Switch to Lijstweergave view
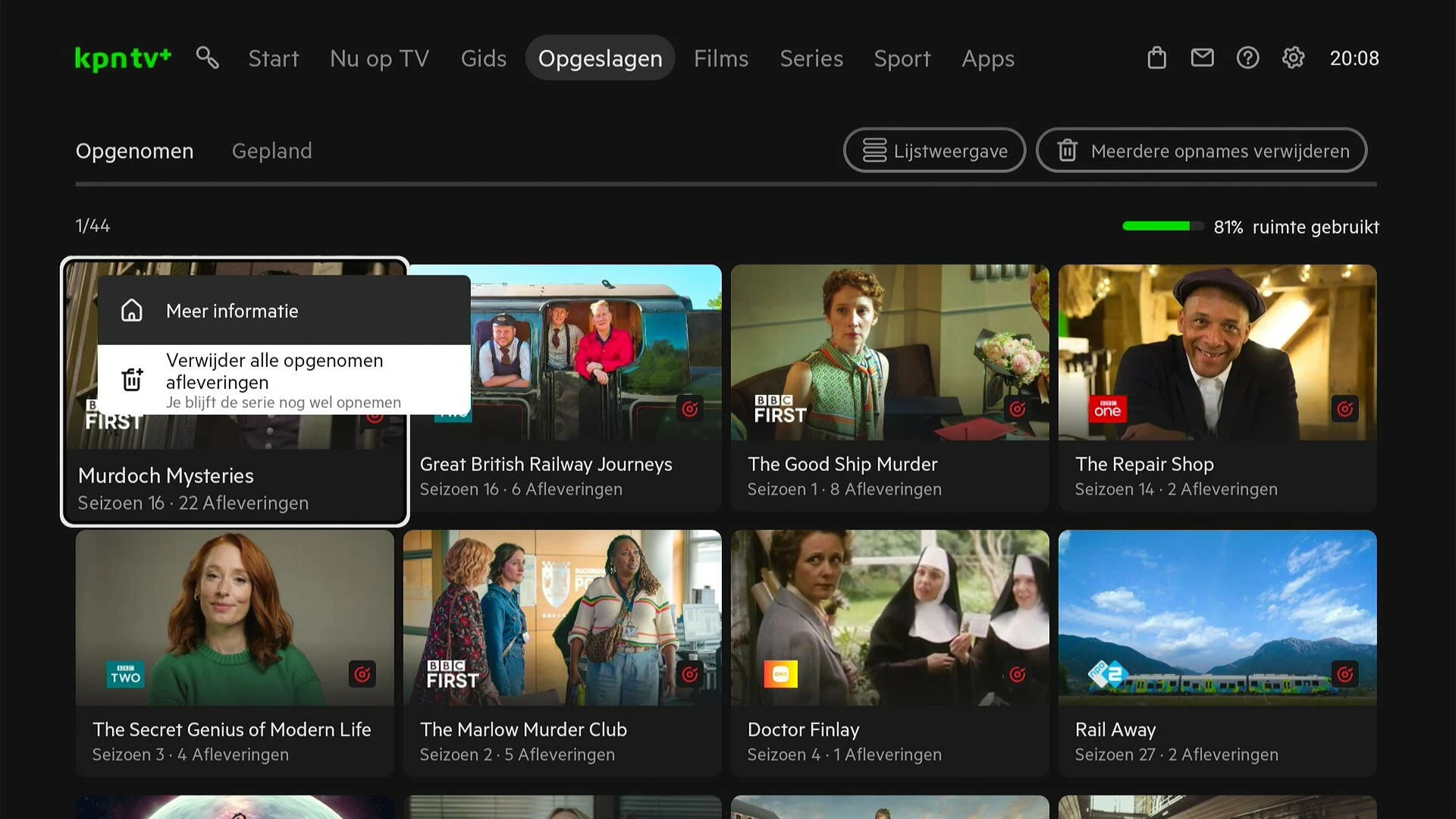Screen dimensions: 1456x819 [934, 151]
